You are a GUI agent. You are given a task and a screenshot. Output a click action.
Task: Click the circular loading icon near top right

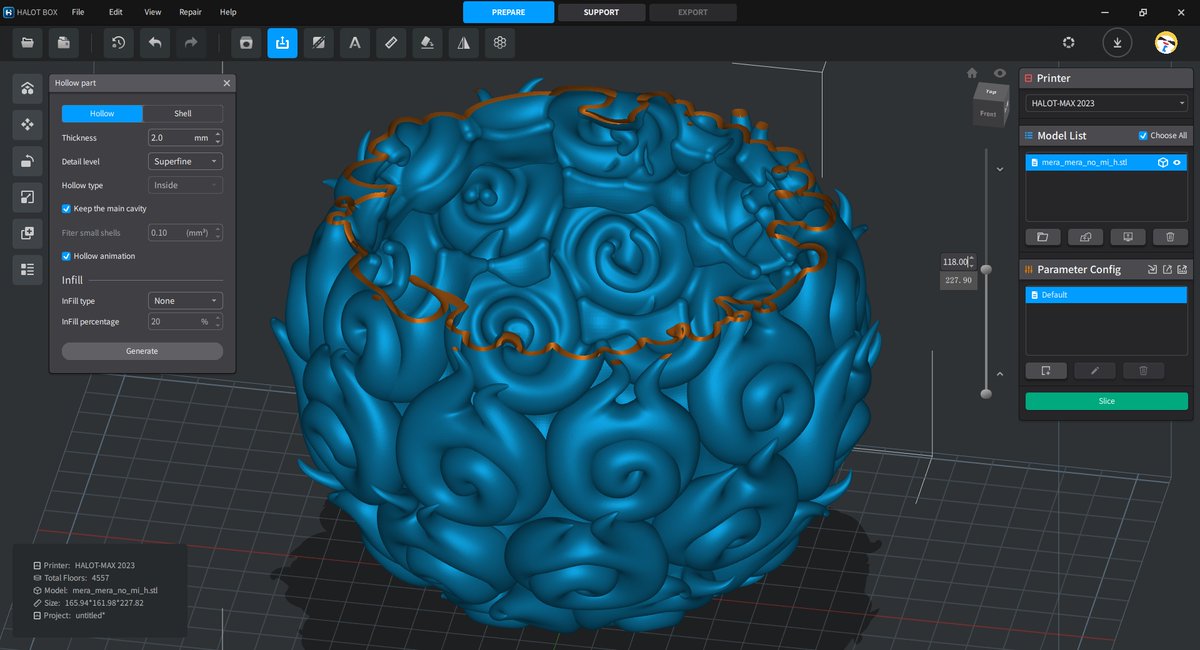1068,42
